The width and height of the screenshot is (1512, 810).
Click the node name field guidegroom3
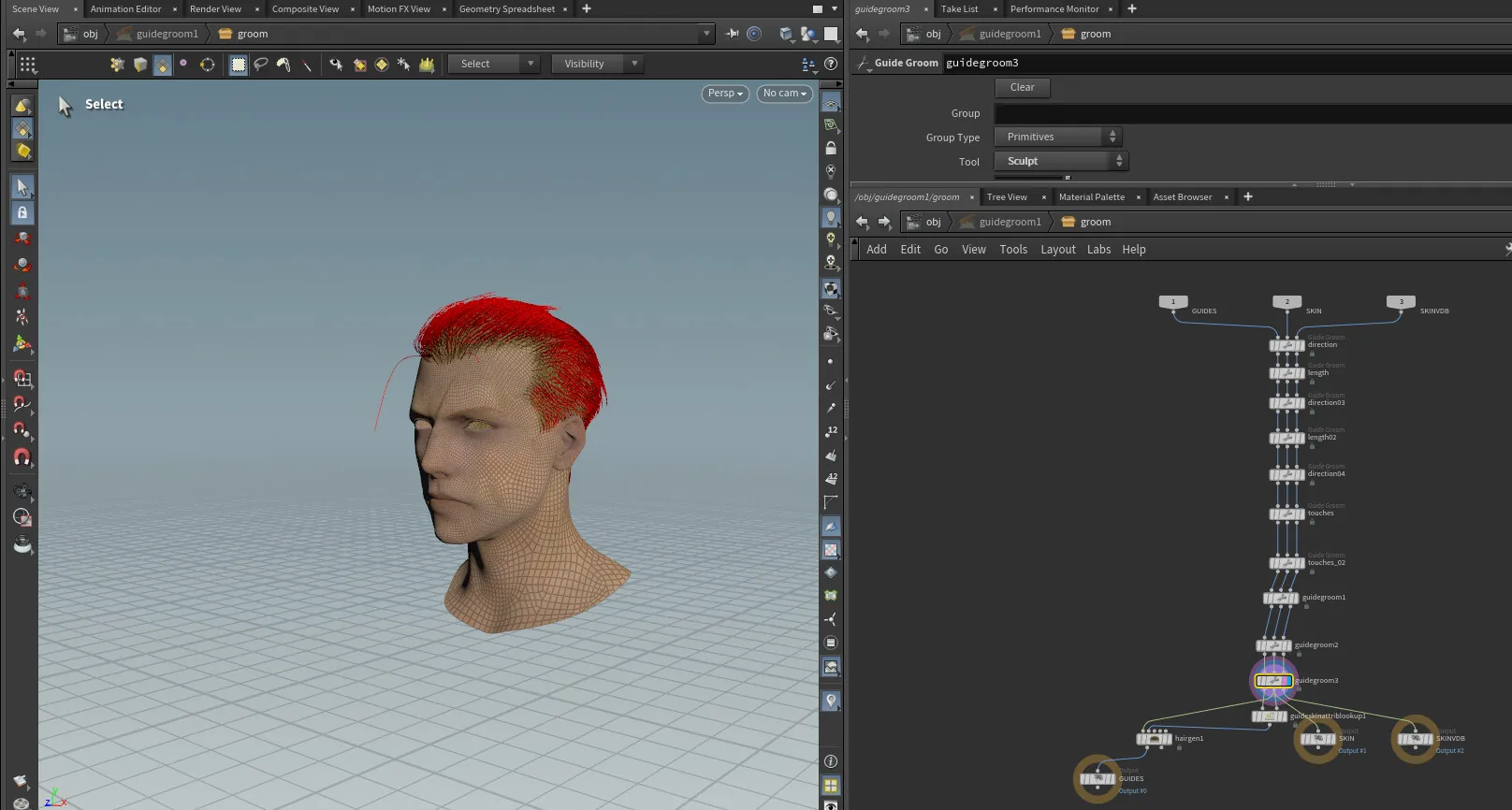[x=1228, y=63]
